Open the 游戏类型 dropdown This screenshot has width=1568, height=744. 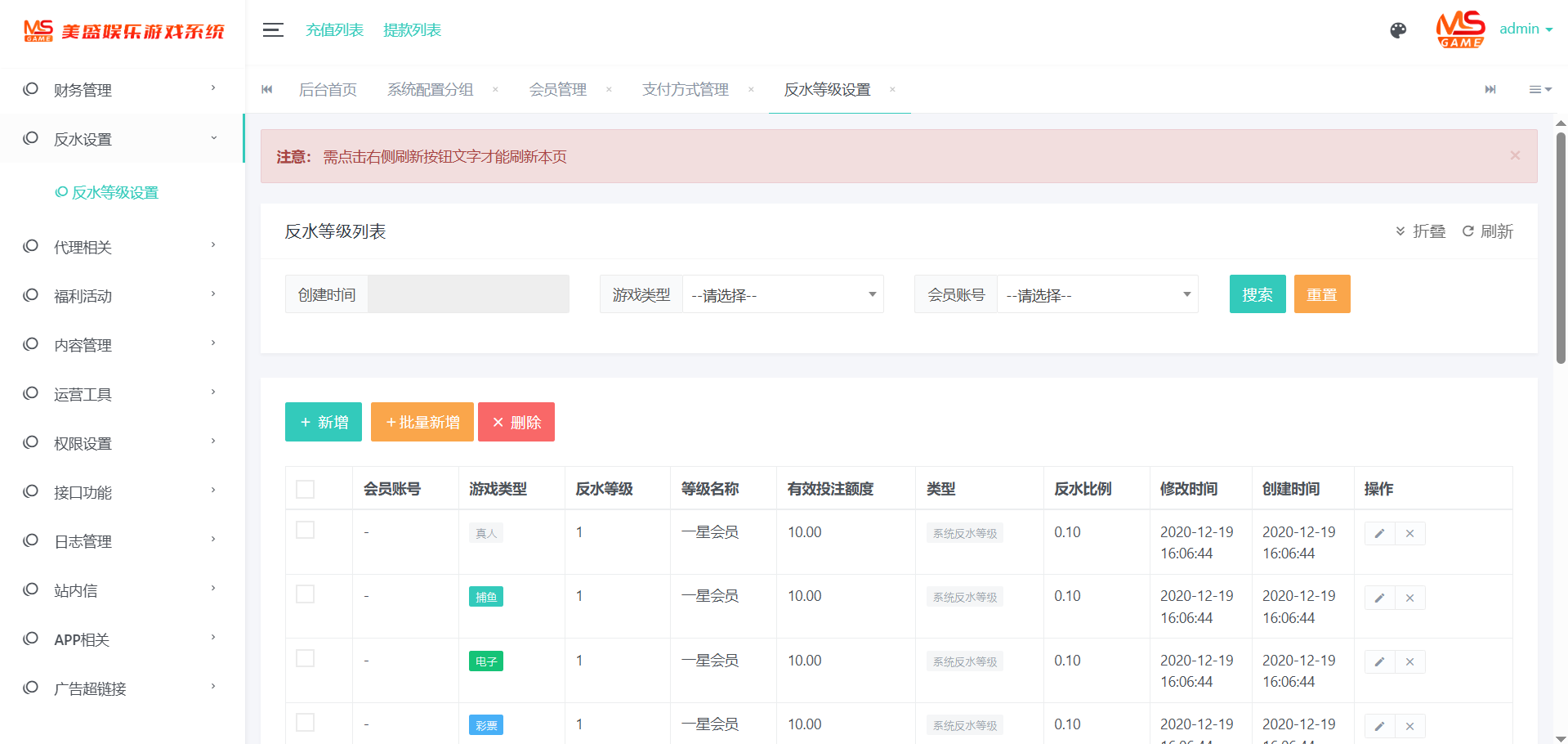[782, 294]
